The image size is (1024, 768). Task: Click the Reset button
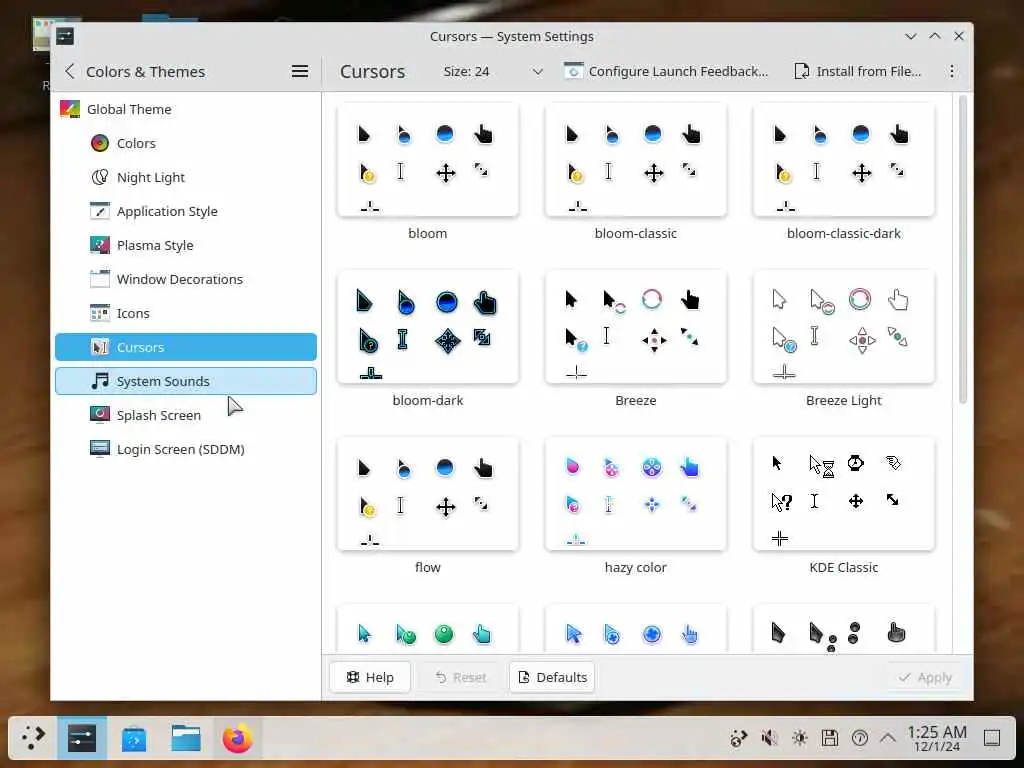(x=461, y=677)
